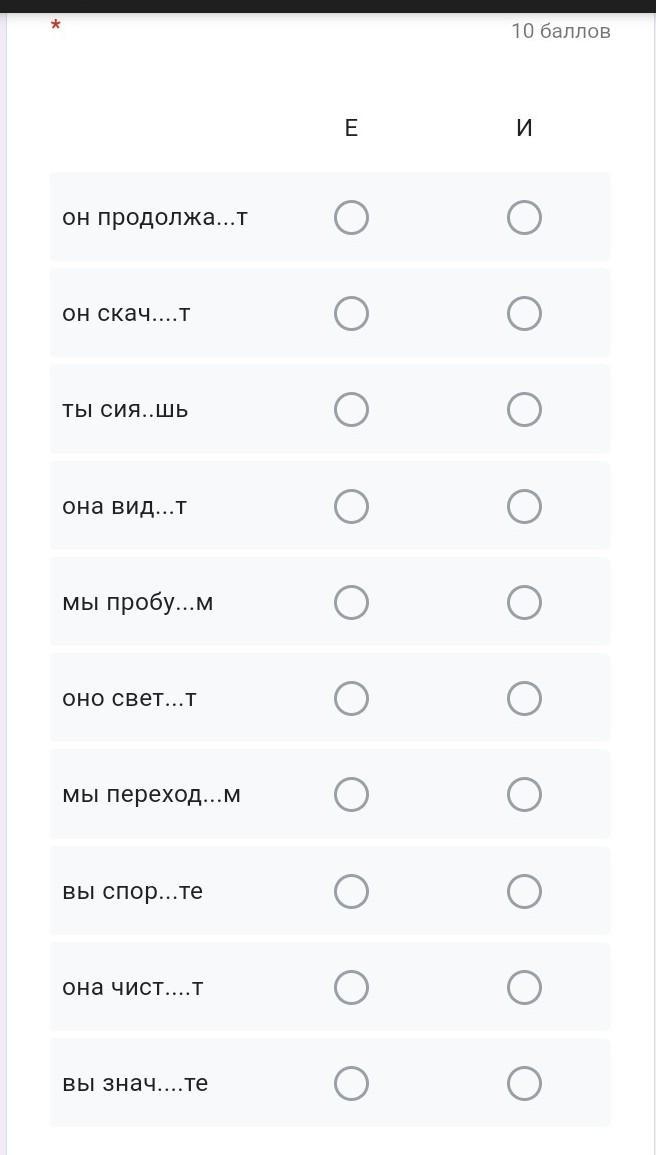Mark И for 'мы переход...м'

[x=524, y=794]
